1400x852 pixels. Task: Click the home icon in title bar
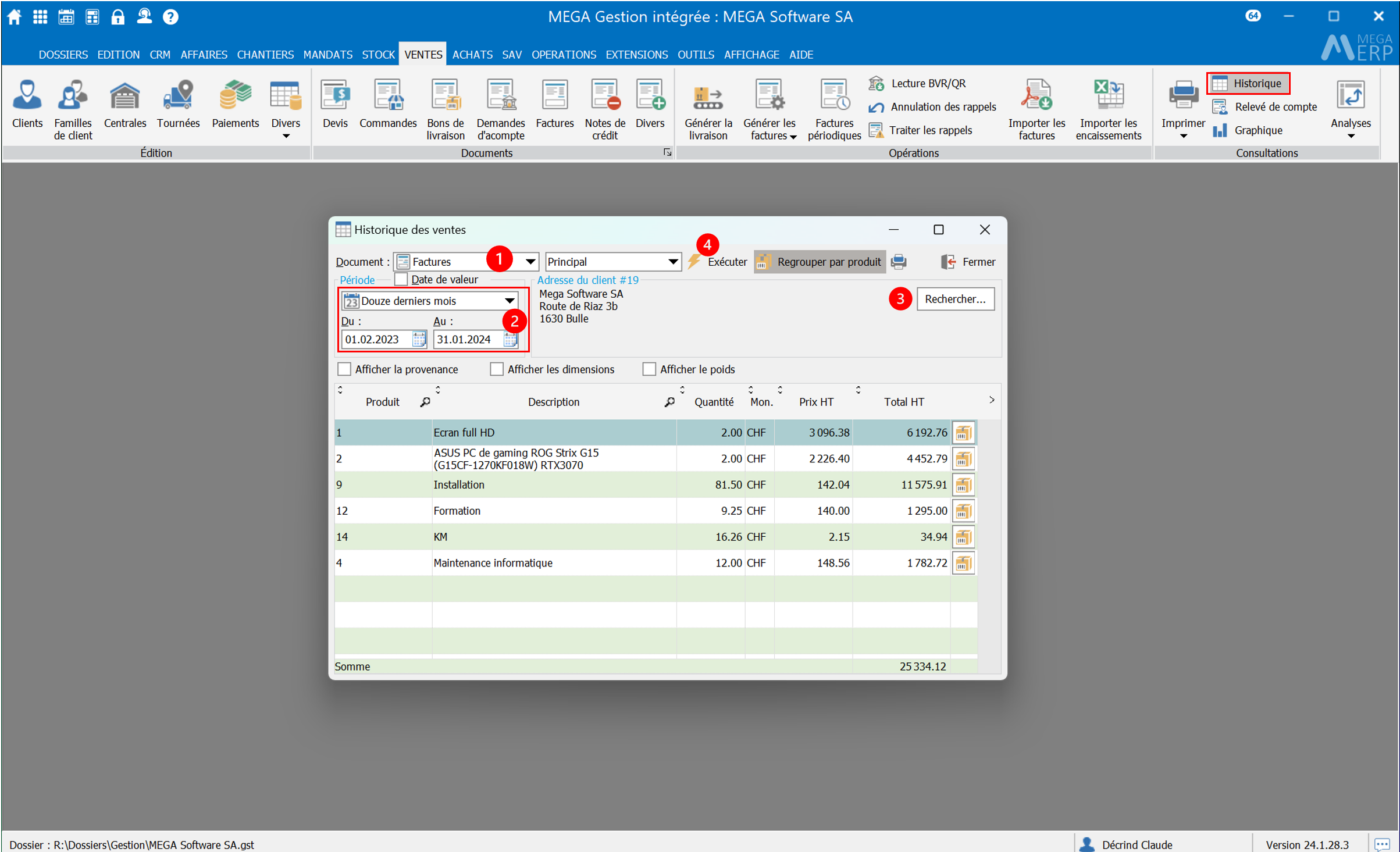click(14, 16)
